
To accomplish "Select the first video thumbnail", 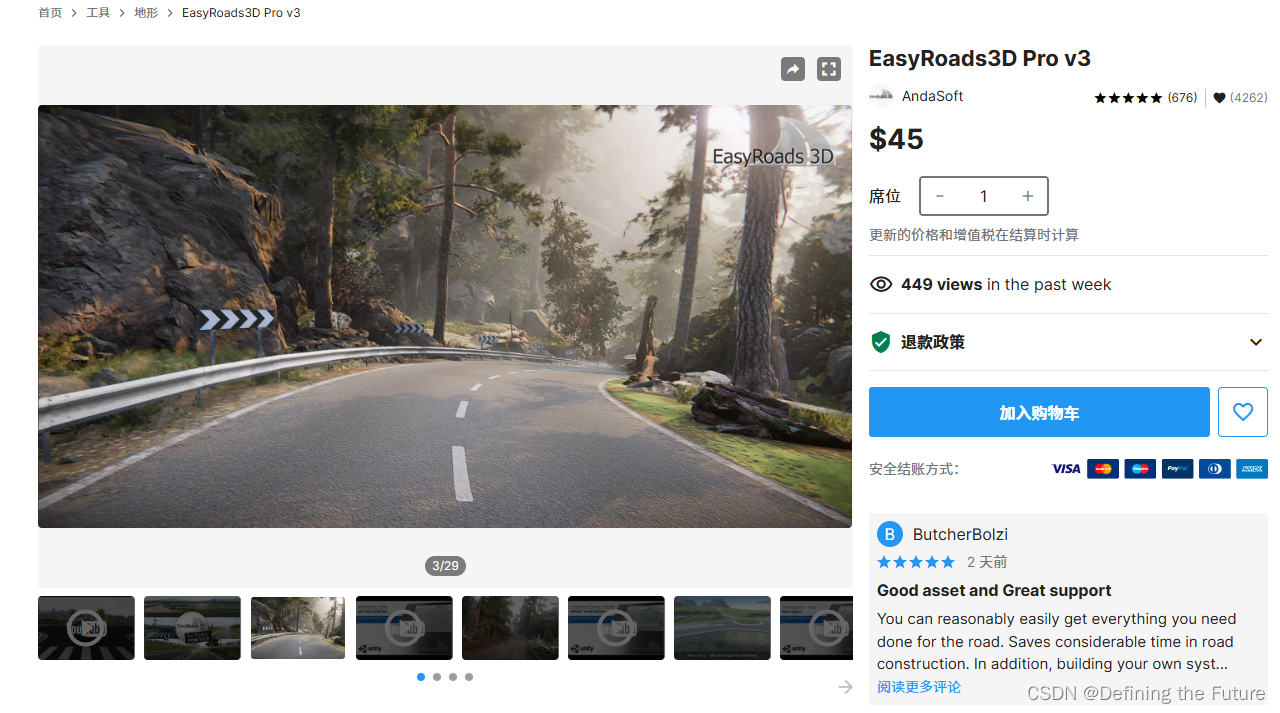I will pyautogui.click(x=86, y=628).
